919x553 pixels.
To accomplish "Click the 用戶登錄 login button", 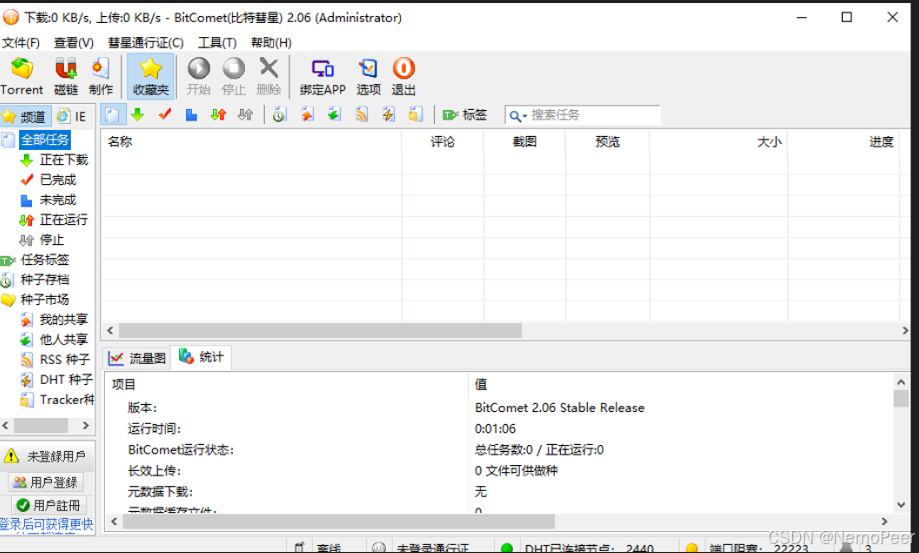I will (46, 482).
